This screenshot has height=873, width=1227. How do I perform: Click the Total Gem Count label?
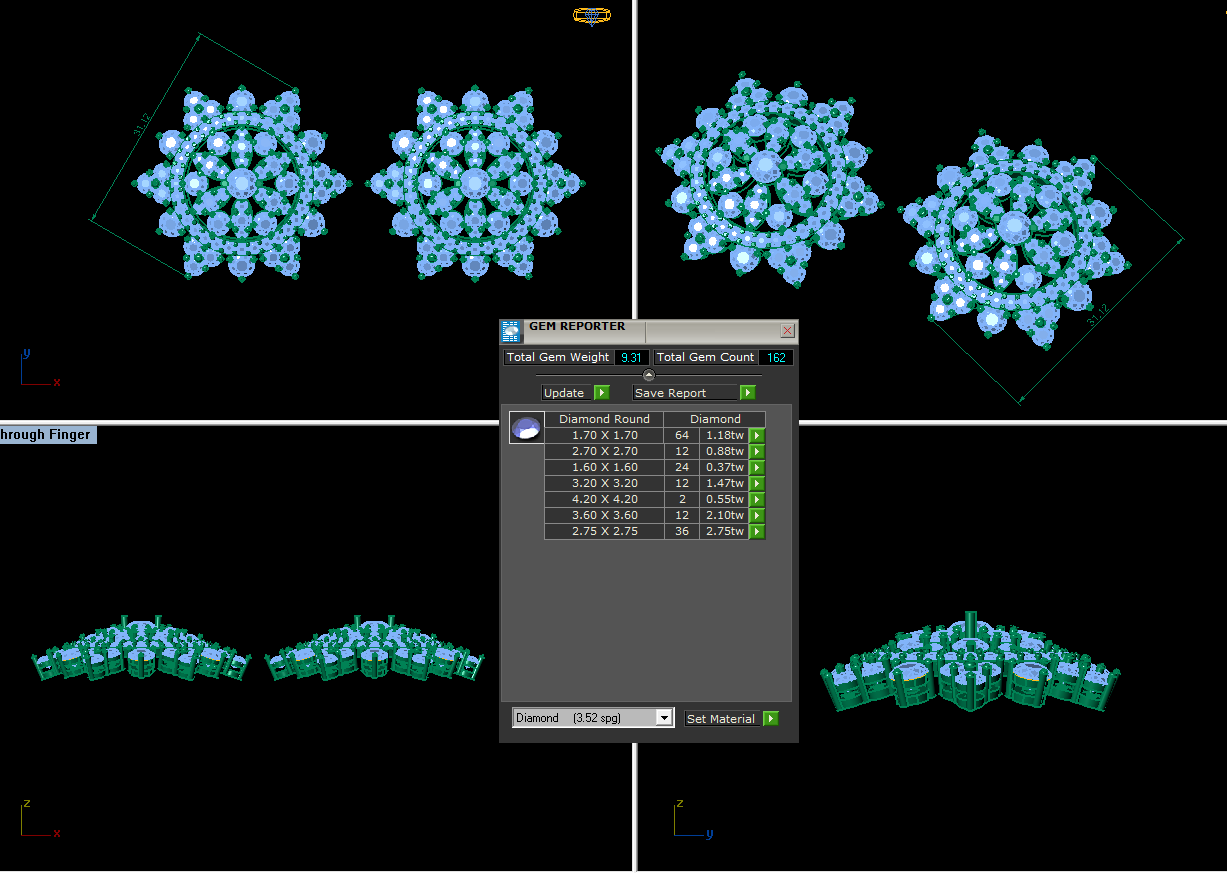click(x=706, y=357)
